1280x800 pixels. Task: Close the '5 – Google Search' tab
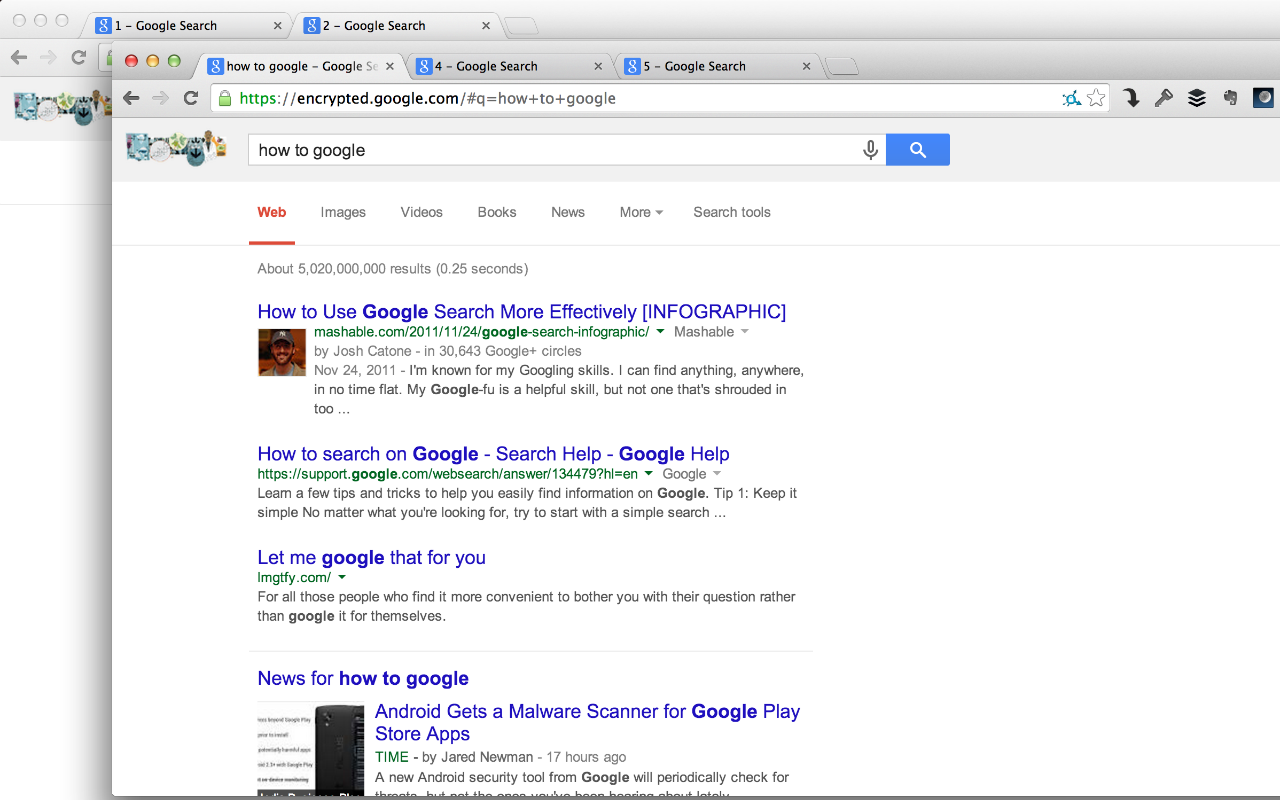tap(806, 66)
